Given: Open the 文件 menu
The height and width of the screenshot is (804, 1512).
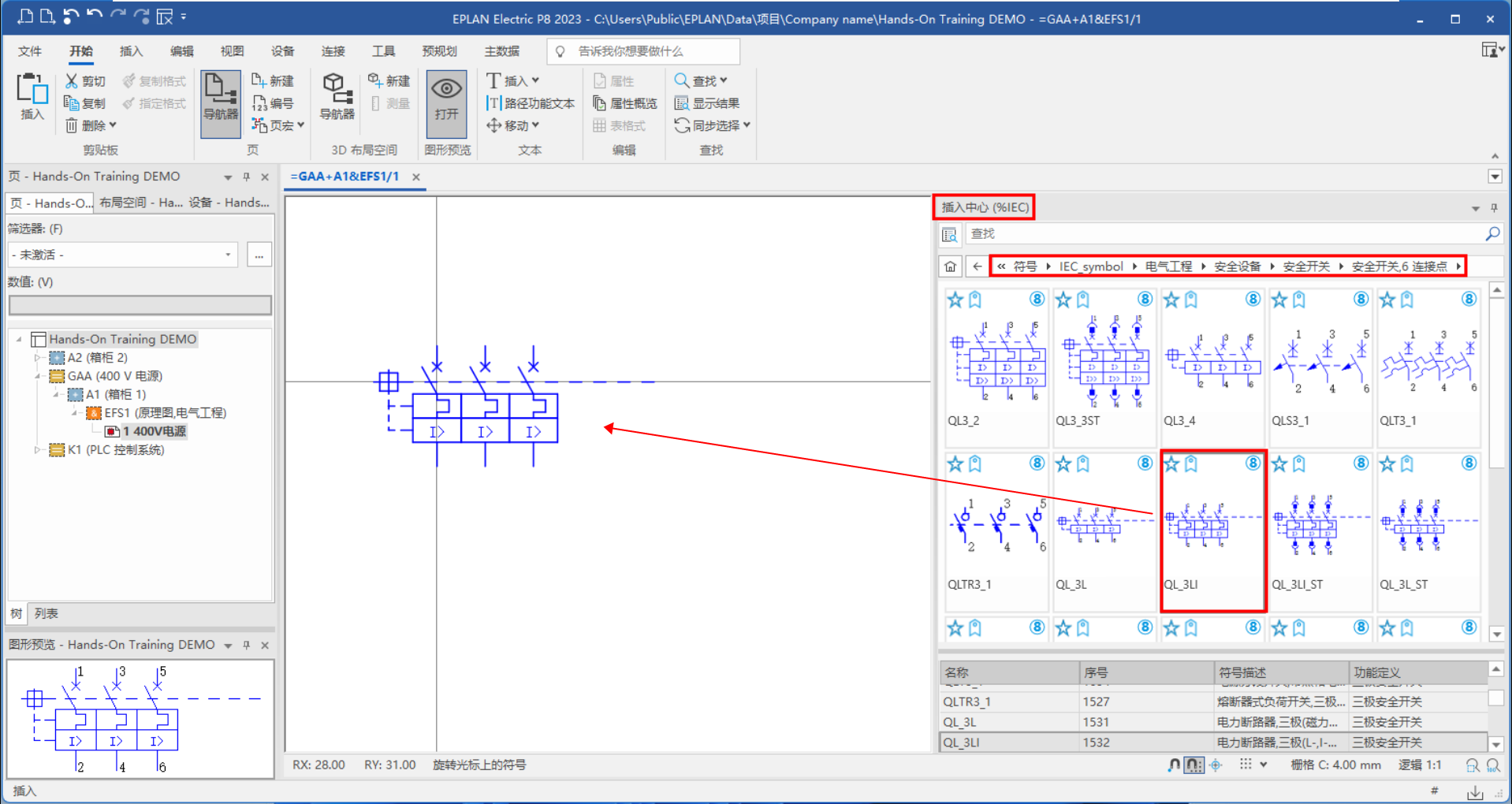Looking at the screenshot, I should [30, 51].
